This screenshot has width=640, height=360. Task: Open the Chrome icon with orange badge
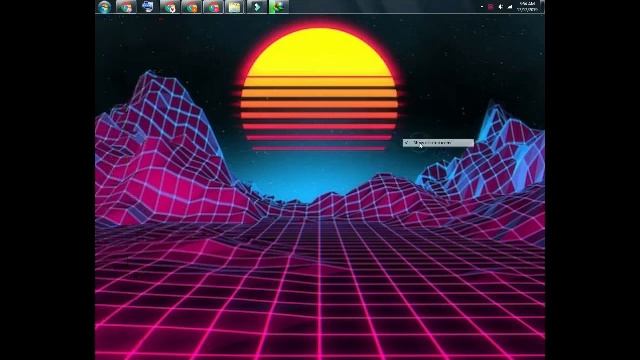point(191,7)
